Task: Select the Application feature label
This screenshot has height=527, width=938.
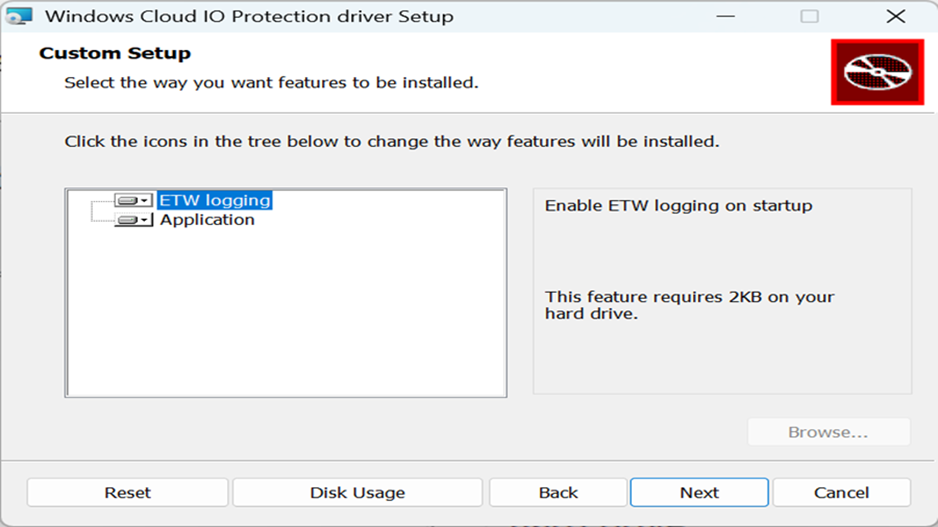Action: [207, 220]
